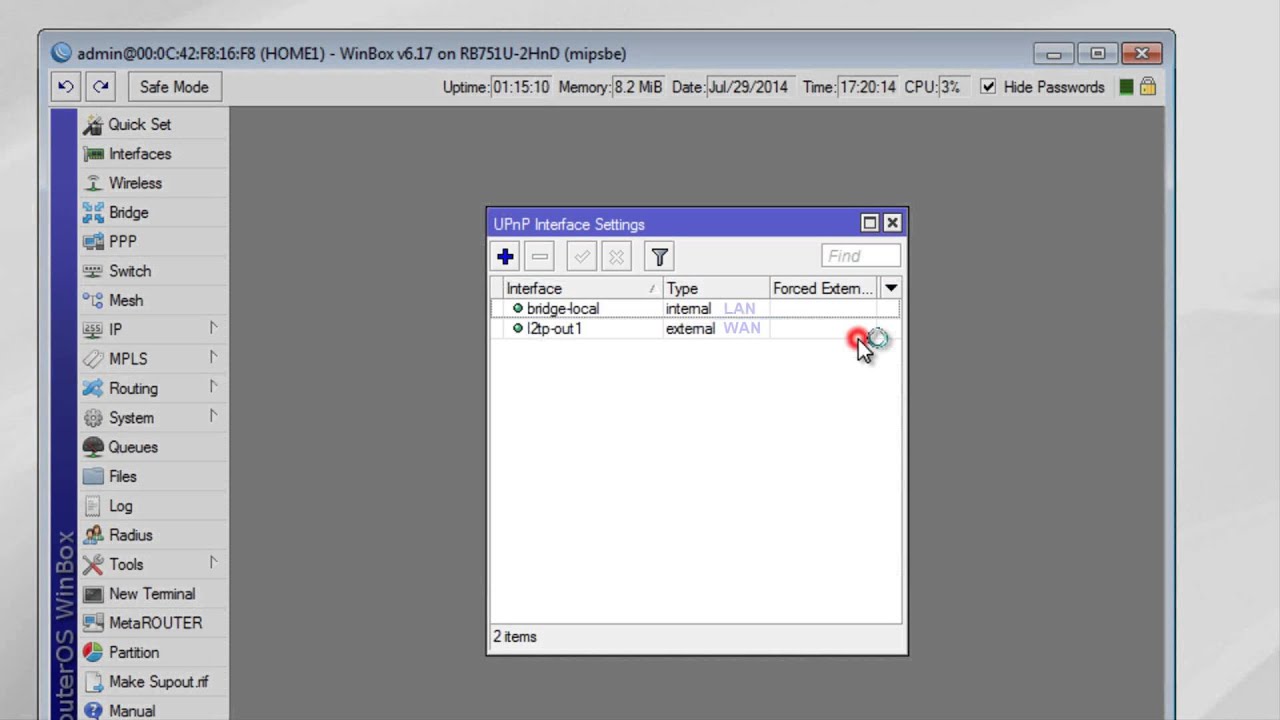The width and height of the screenshot is (1280, 720).
Task: Expand the System submenu arrow
Action: (213, 416)
